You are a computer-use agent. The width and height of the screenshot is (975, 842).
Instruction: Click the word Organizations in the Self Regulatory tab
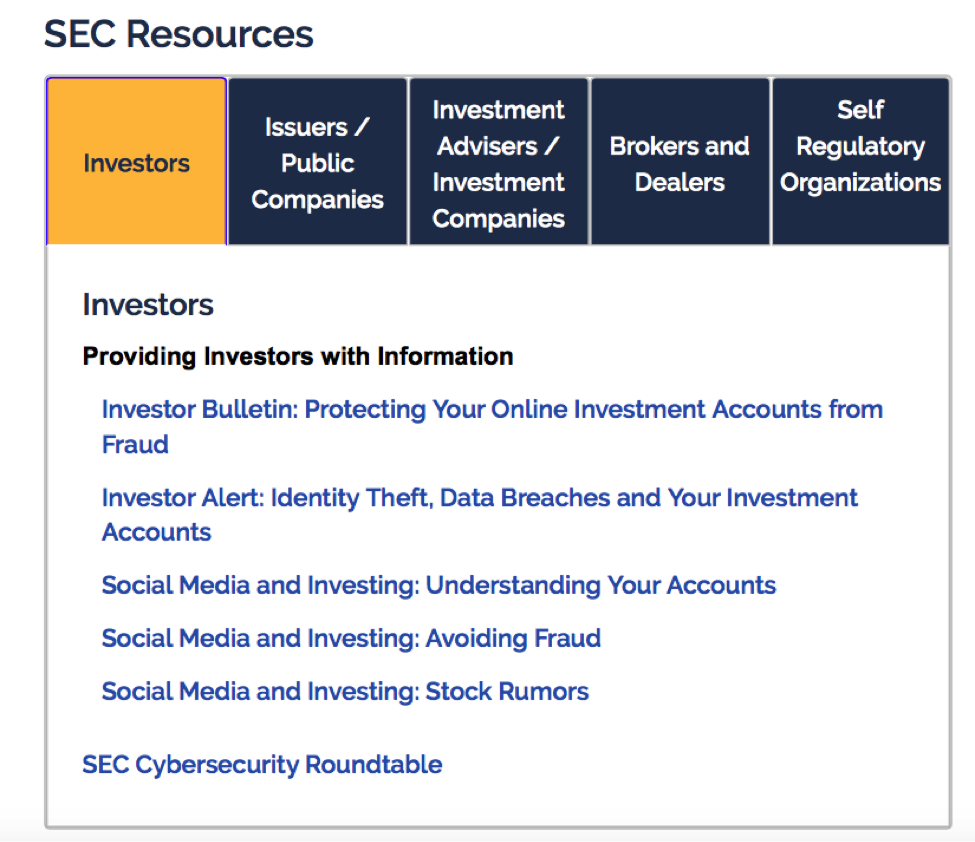[860, 182]
